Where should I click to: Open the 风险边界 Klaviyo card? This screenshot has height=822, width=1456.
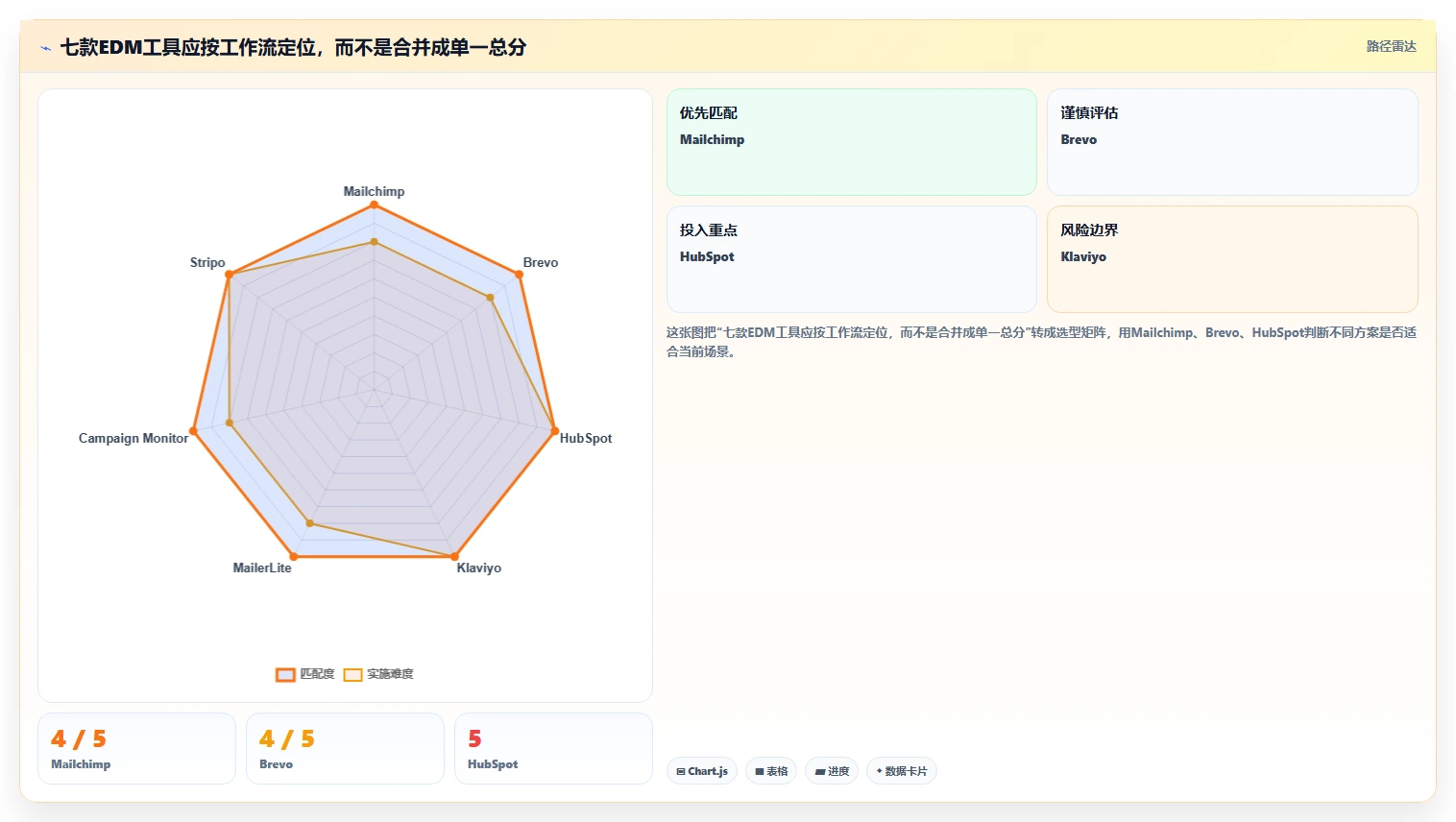pyautogui.click(x=1232, y=259)
